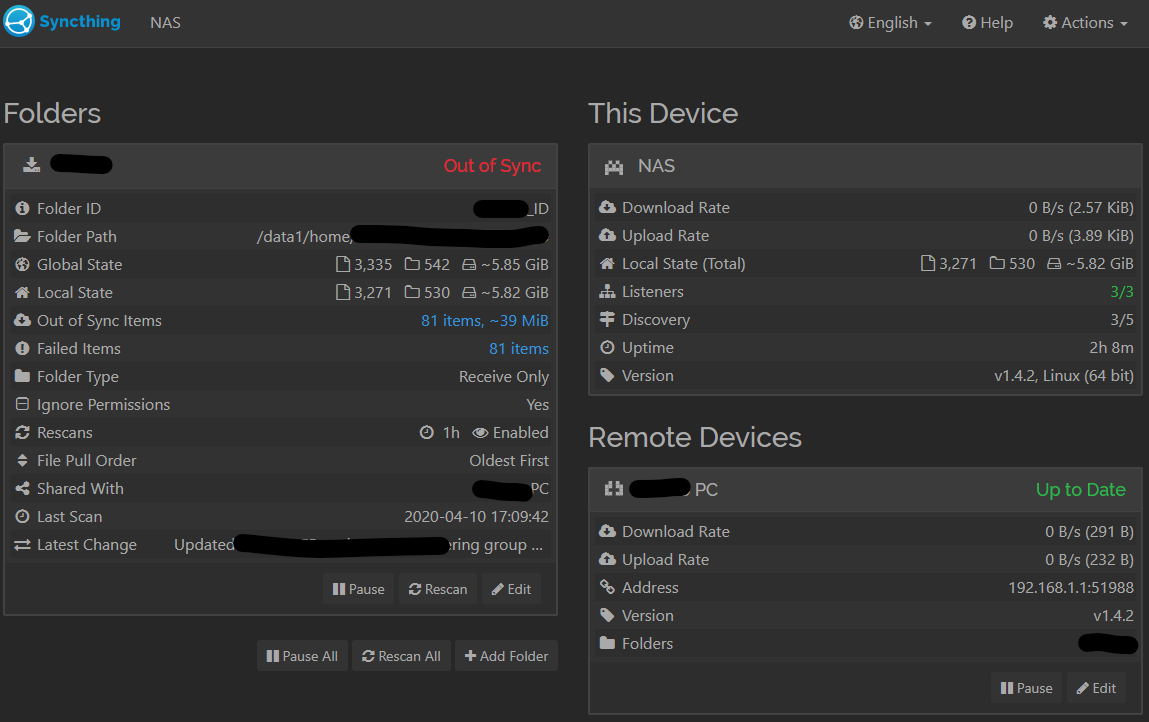Image resolution: width=1149 pixels, height=722 pixels.
Task: Click the watcher Enabled eye icon
Action: pyautogui.click(x=480, y=432)
